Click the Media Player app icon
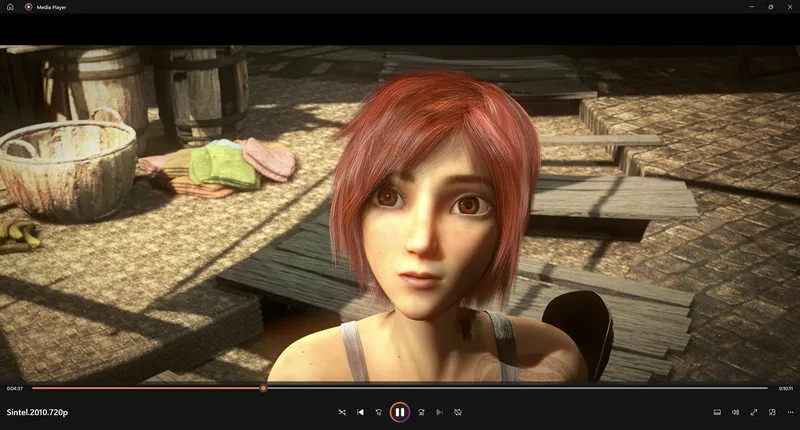800x430 pixels. [29, 7]
